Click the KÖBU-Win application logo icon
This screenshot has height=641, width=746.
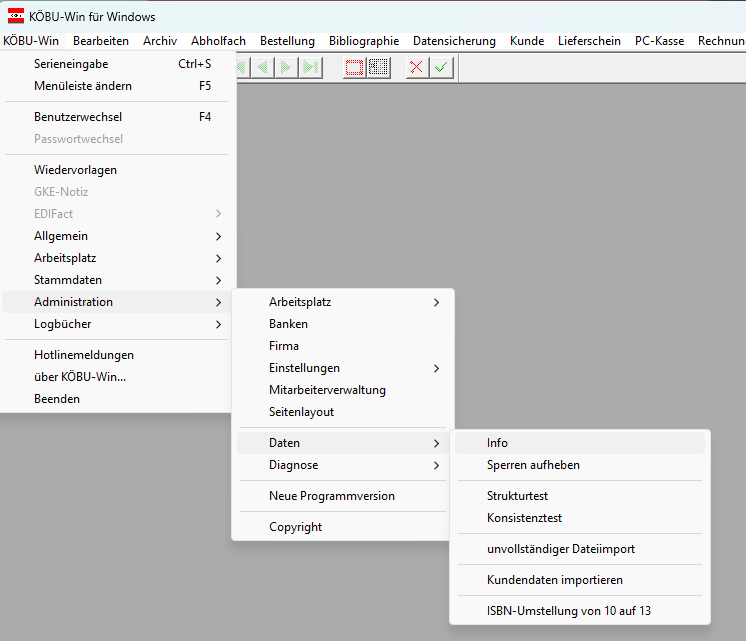(x=16, y=16)
